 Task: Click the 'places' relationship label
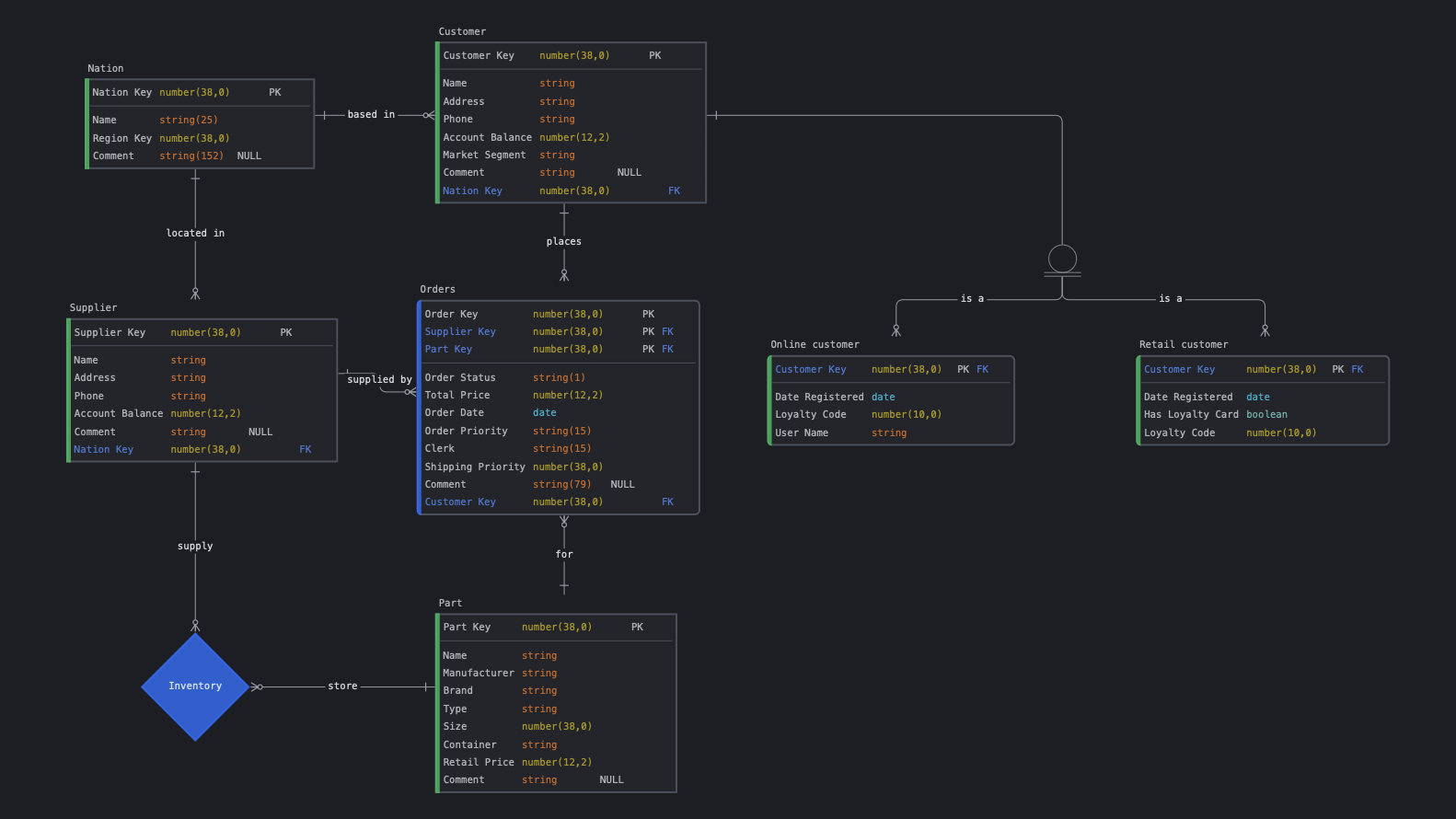pos(564,242)
